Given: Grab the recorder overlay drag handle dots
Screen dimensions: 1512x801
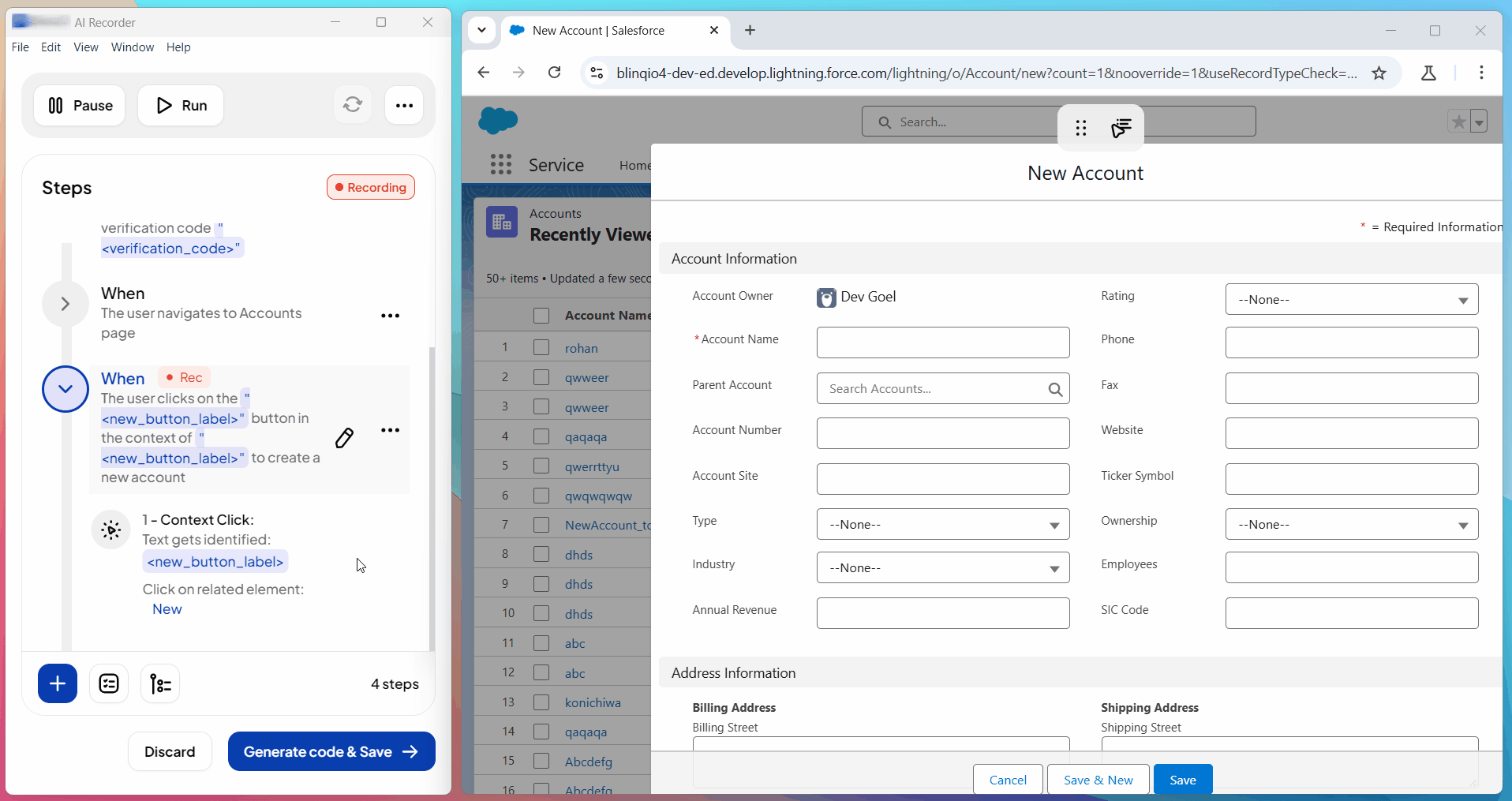Looking at the screenshot, I should [x=1081, y=128].
